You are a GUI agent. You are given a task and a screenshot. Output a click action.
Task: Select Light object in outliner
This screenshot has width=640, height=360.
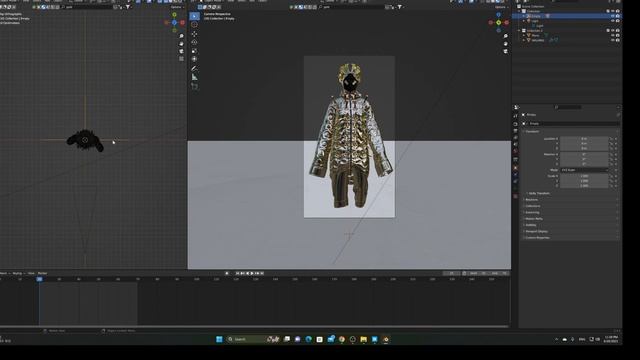click(535, 21)
